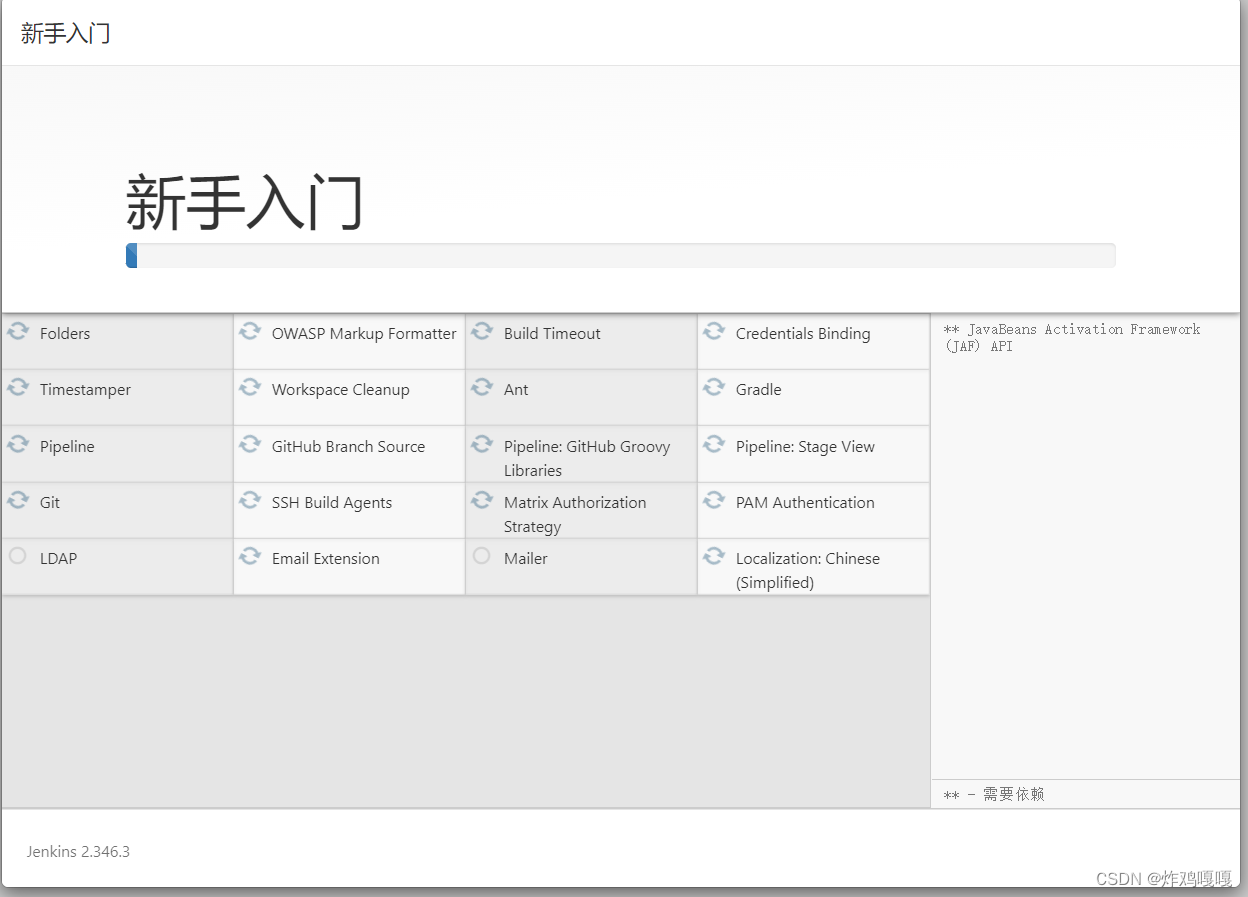
Task: Click the large 新手入门 heading
Action: click(244, 202)
